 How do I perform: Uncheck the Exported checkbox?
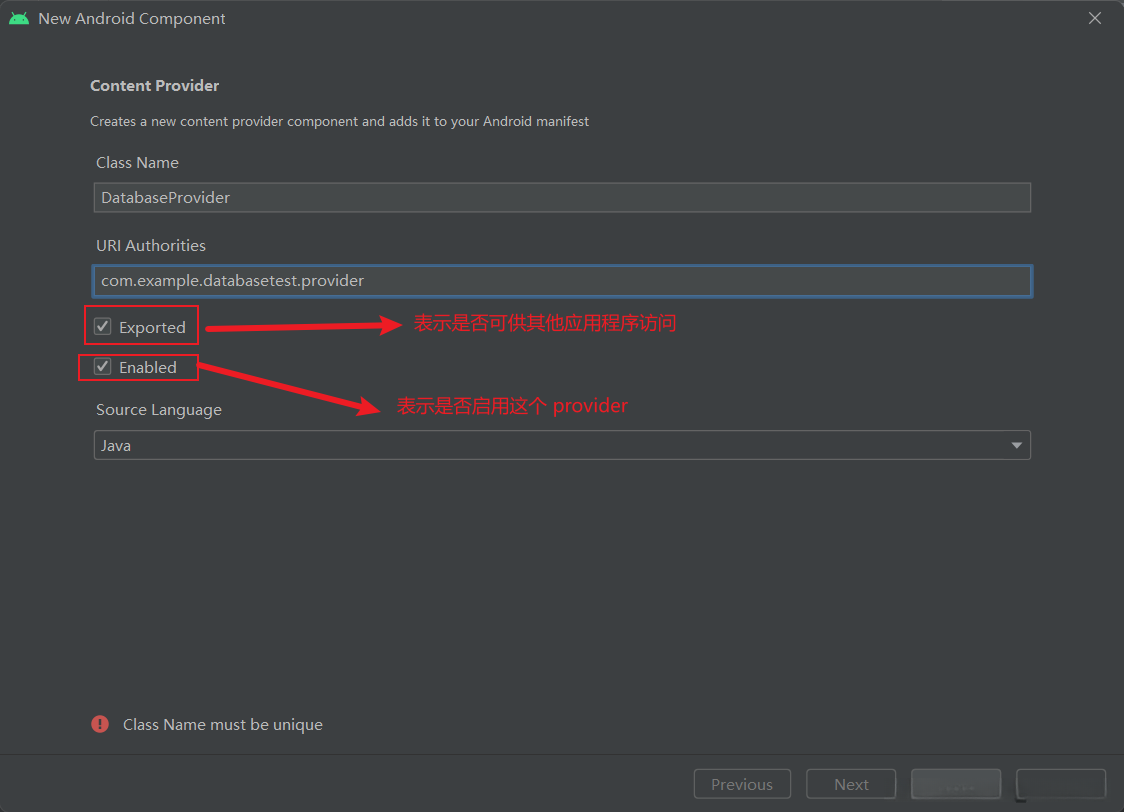tap(103, 327)
